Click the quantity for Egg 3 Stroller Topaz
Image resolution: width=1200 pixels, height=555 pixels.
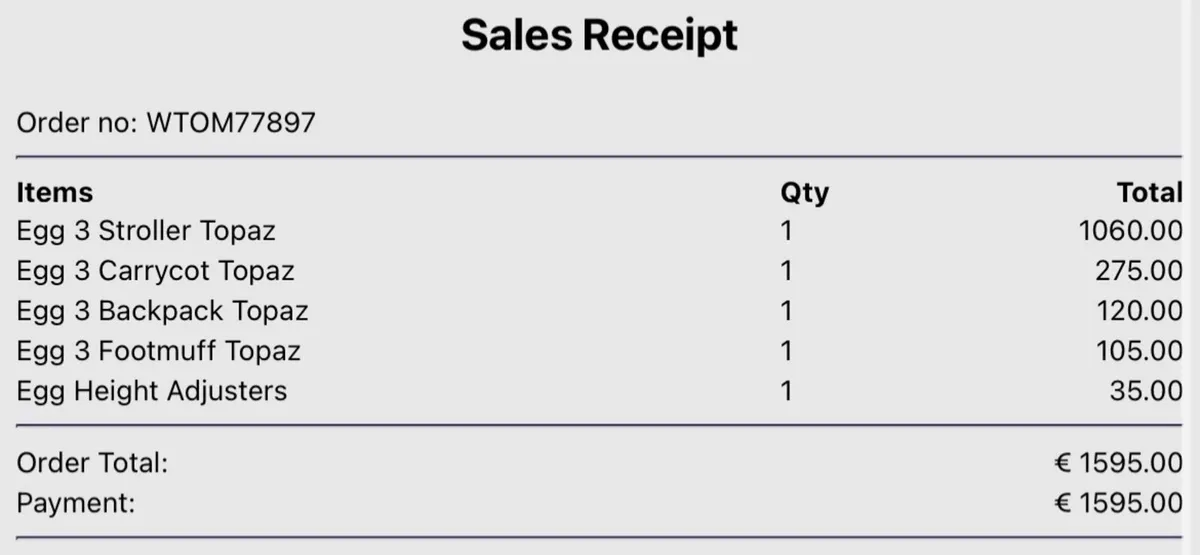(786, 231)
